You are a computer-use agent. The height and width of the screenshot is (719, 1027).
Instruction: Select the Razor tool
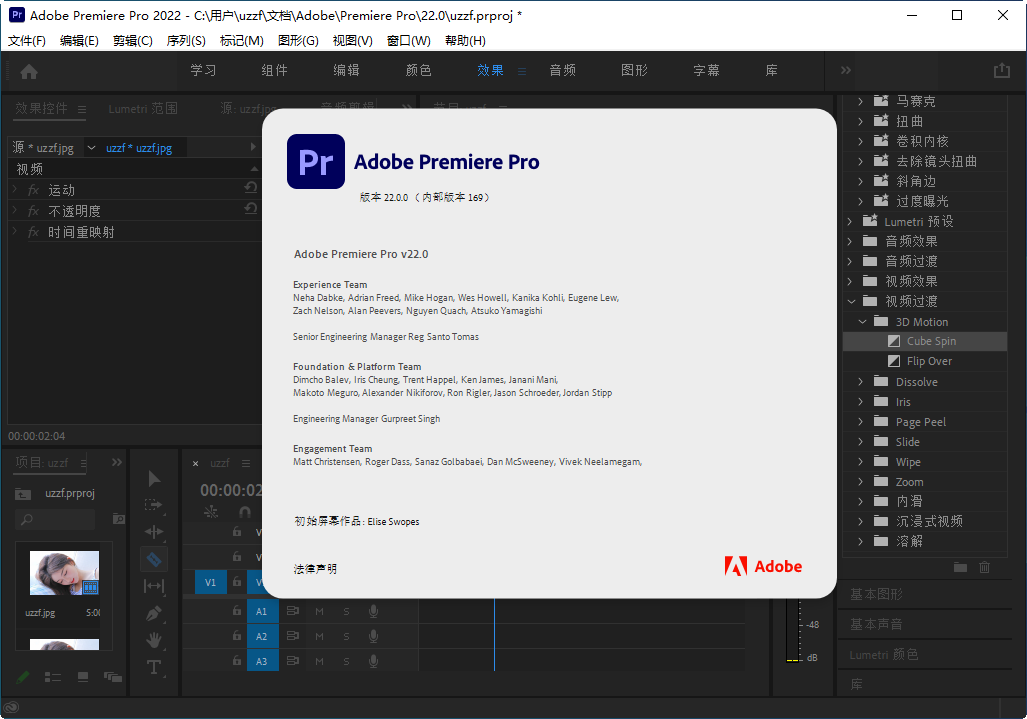coord(154,559)
